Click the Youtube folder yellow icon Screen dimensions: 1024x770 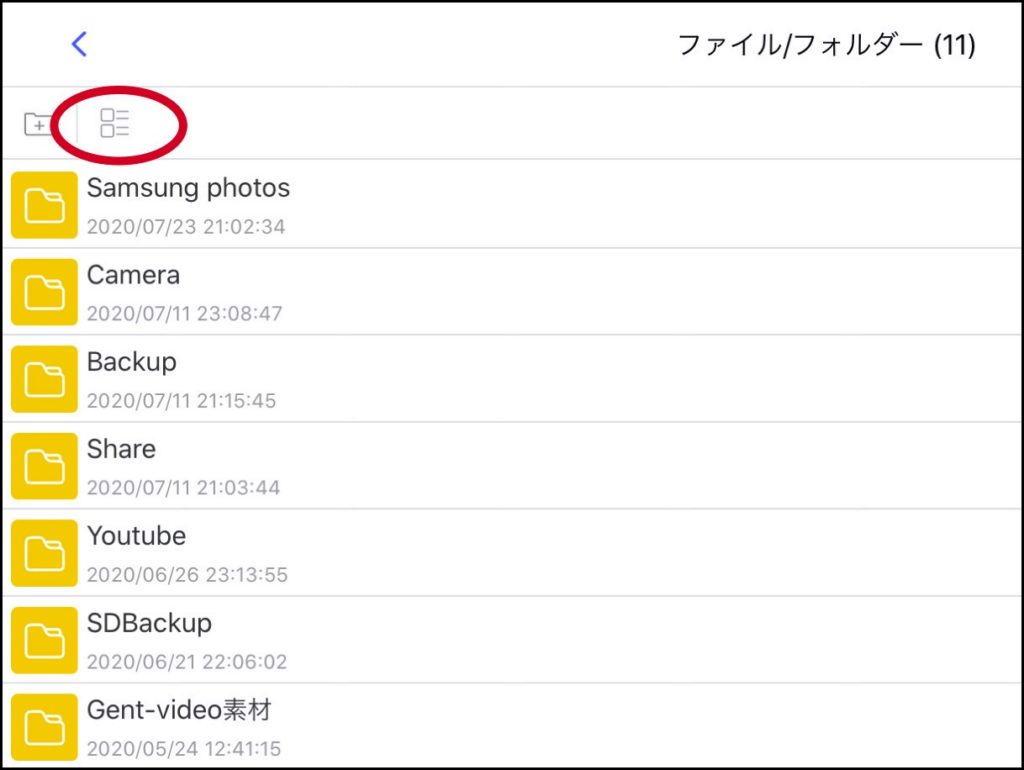pyautogui.click(x=44, y=553)
